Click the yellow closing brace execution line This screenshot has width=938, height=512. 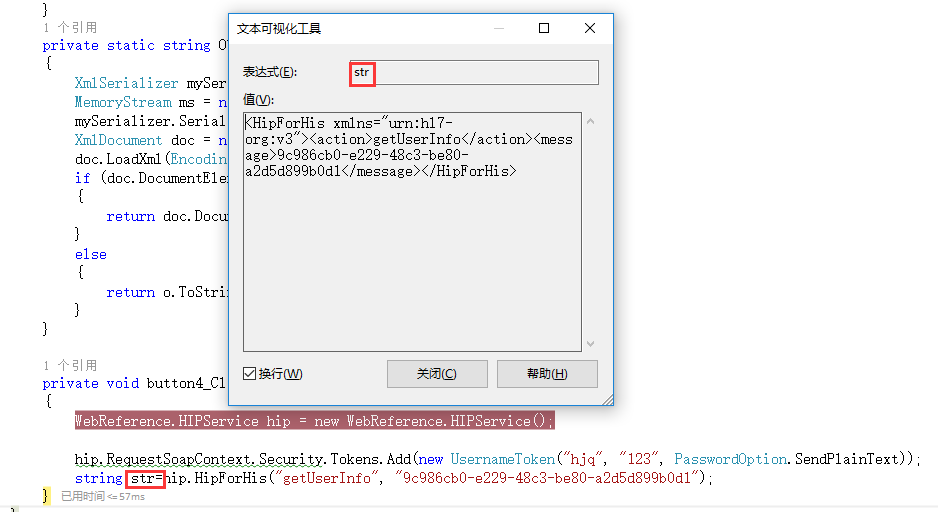(46, 495)
